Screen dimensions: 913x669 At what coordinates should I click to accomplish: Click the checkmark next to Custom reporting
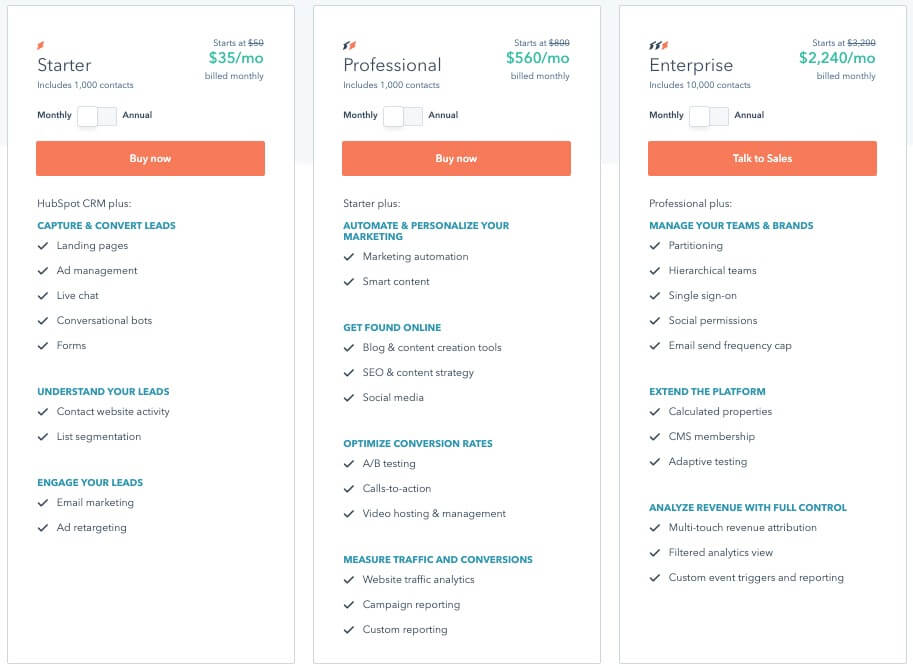(350, 630)
